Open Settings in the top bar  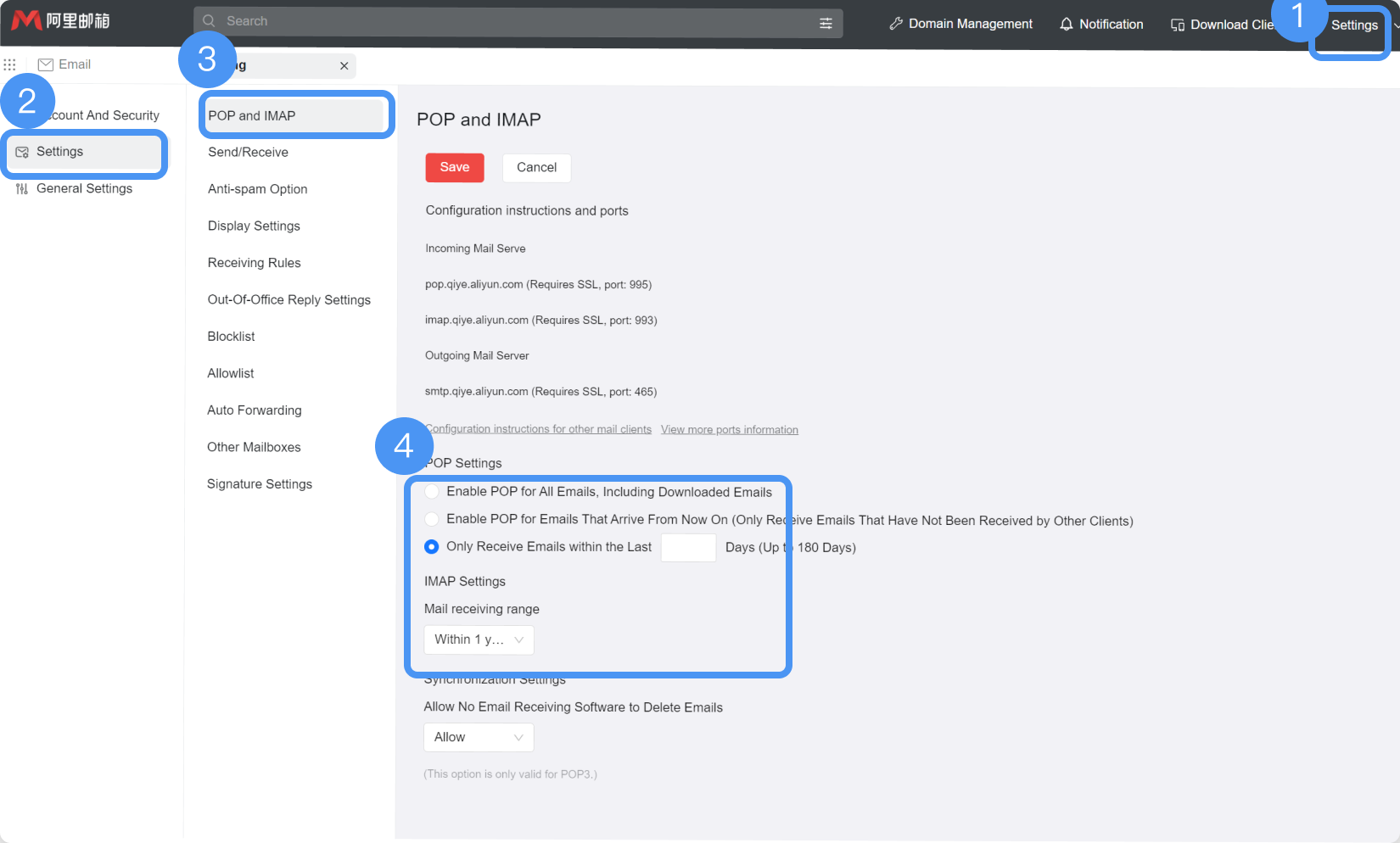tap(1354, 25)
